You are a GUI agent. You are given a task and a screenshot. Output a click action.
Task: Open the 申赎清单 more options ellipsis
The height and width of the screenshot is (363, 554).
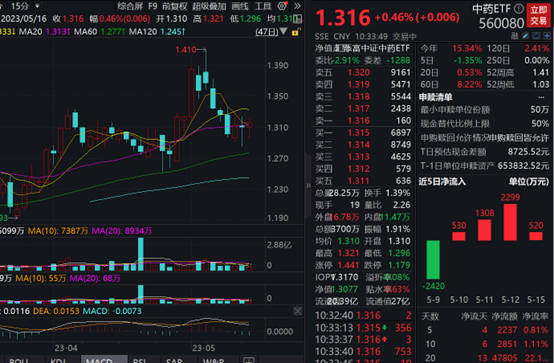tap(541, 97)
